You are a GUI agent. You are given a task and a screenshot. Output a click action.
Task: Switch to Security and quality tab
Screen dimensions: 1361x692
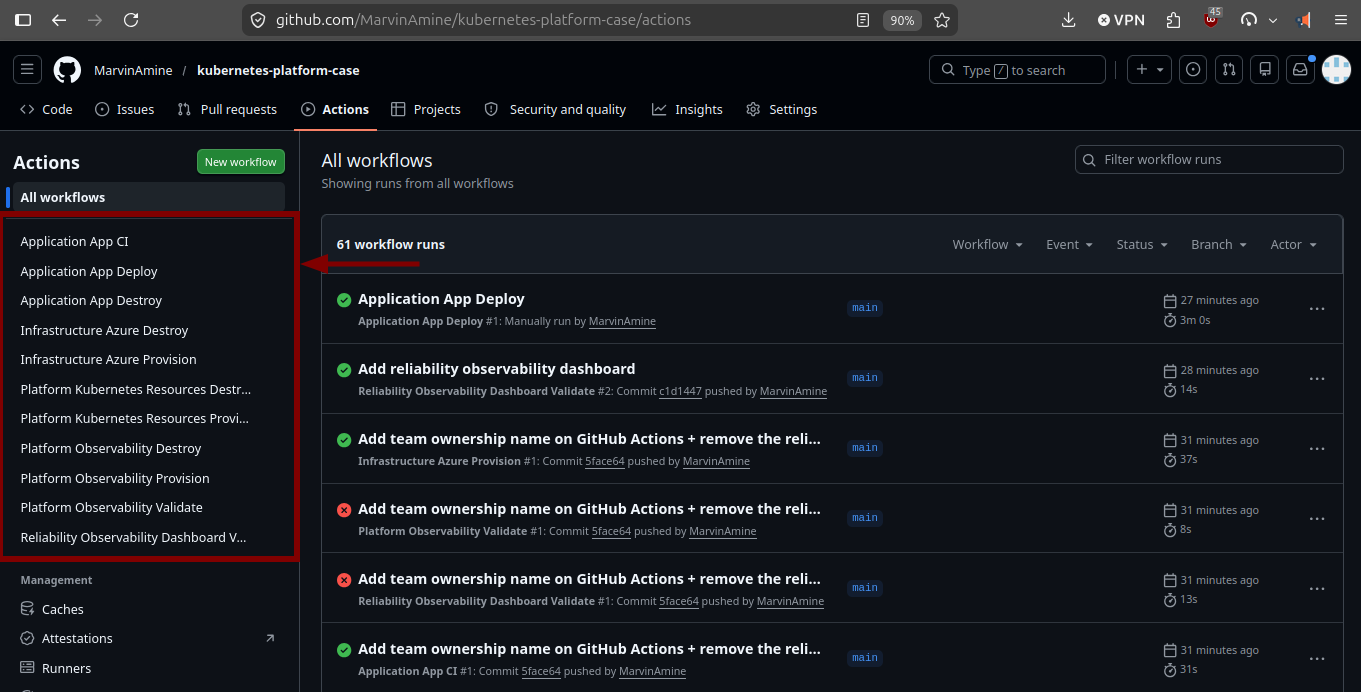[x=555, y=109]
